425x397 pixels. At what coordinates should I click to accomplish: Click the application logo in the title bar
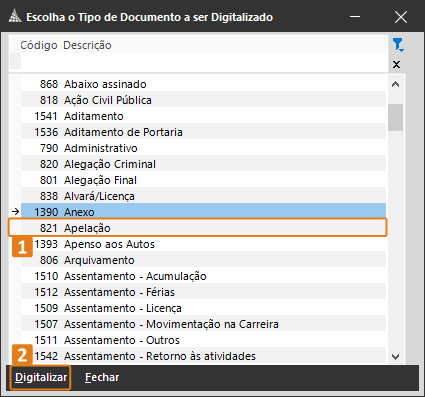point(15,17)
